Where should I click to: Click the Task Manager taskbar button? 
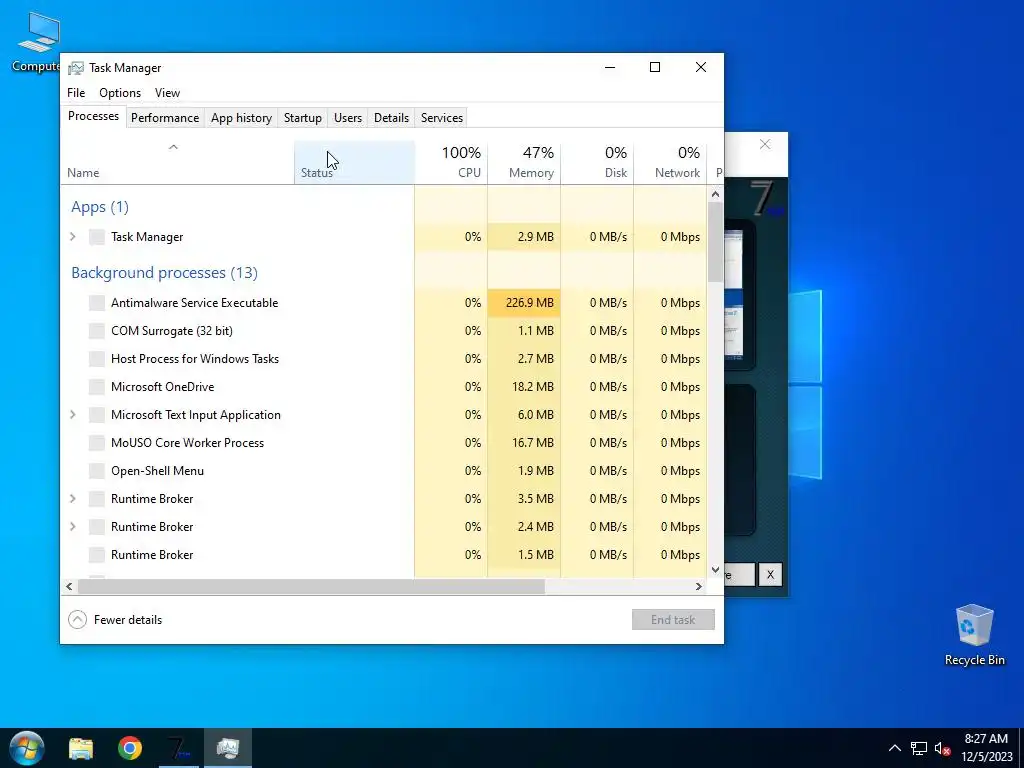[x=228, y=748]
